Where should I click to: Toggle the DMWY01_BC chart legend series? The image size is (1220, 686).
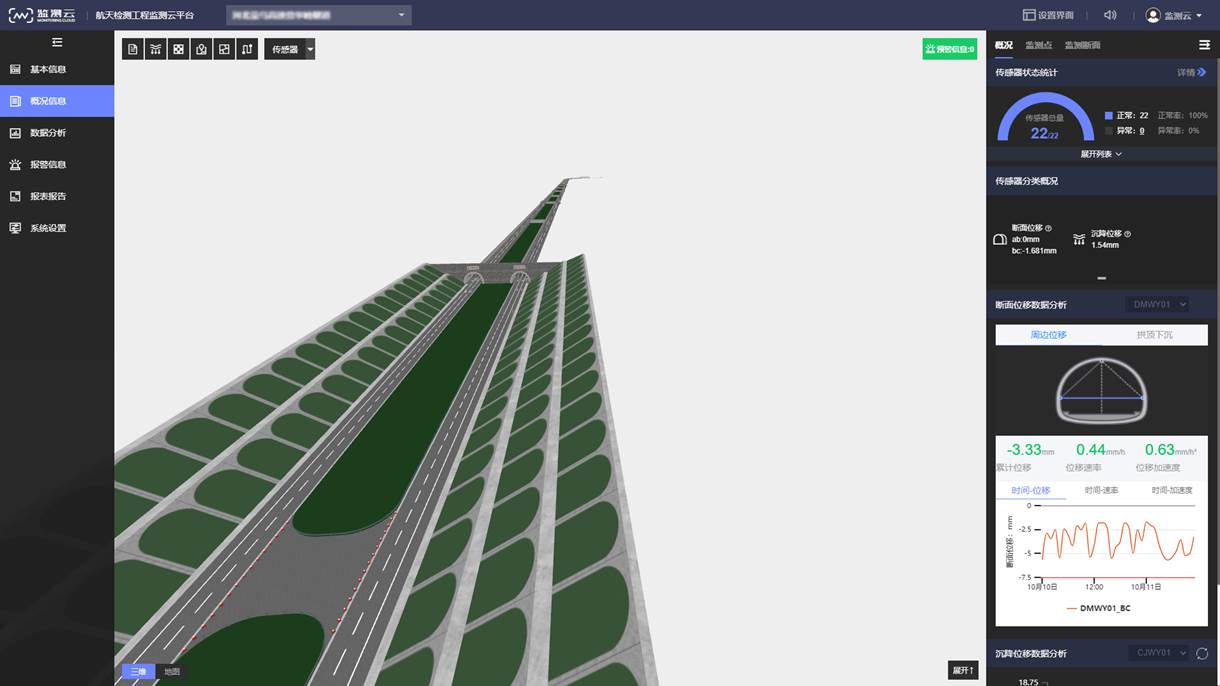[x=1098, y=608]
